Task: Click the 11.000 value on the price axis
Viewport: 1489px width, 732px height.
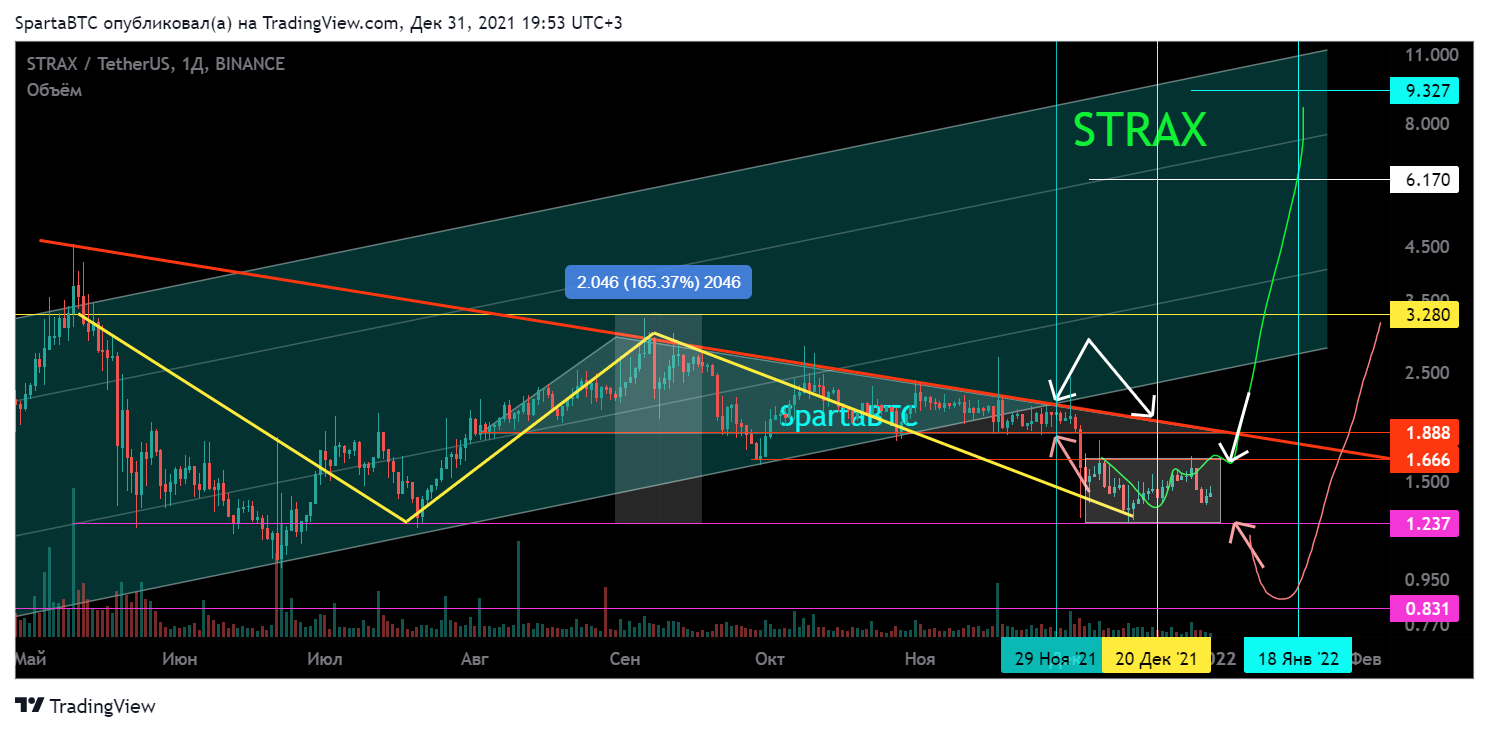Action: click(x=1431, y=54)
